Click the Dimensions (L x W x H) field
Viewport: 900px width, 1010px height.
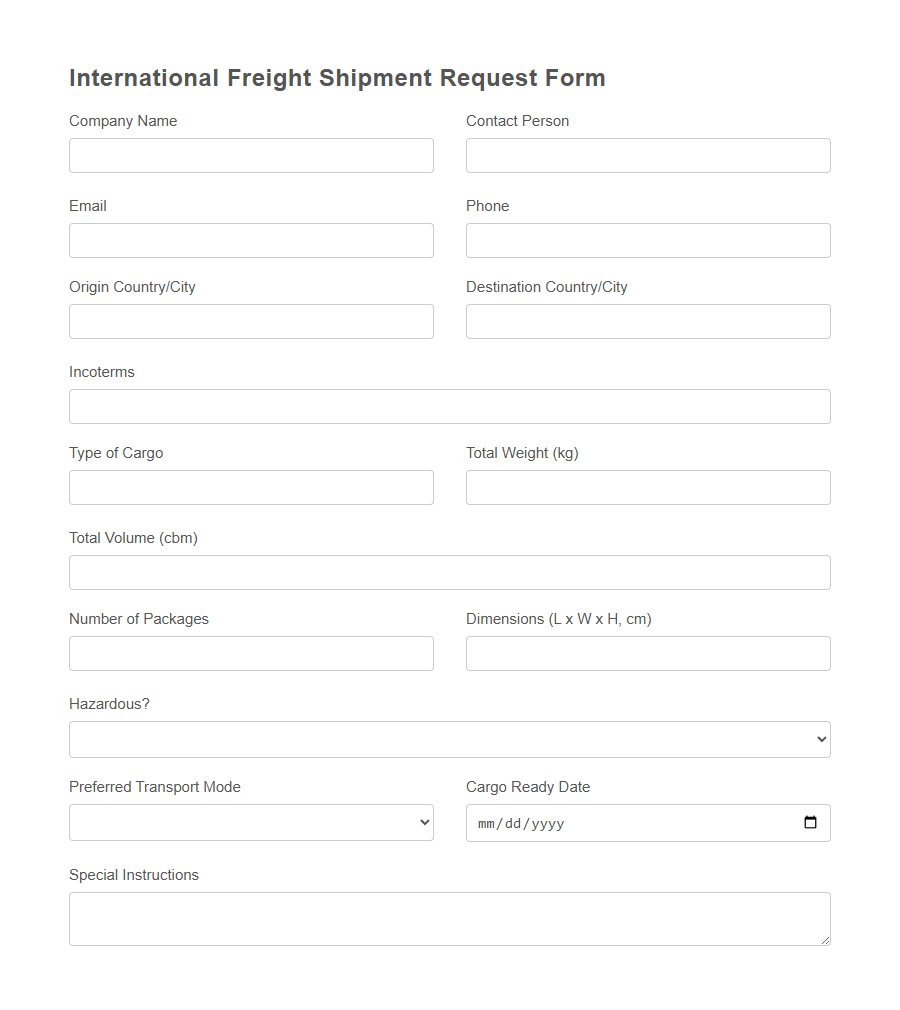tap(647, 653)
